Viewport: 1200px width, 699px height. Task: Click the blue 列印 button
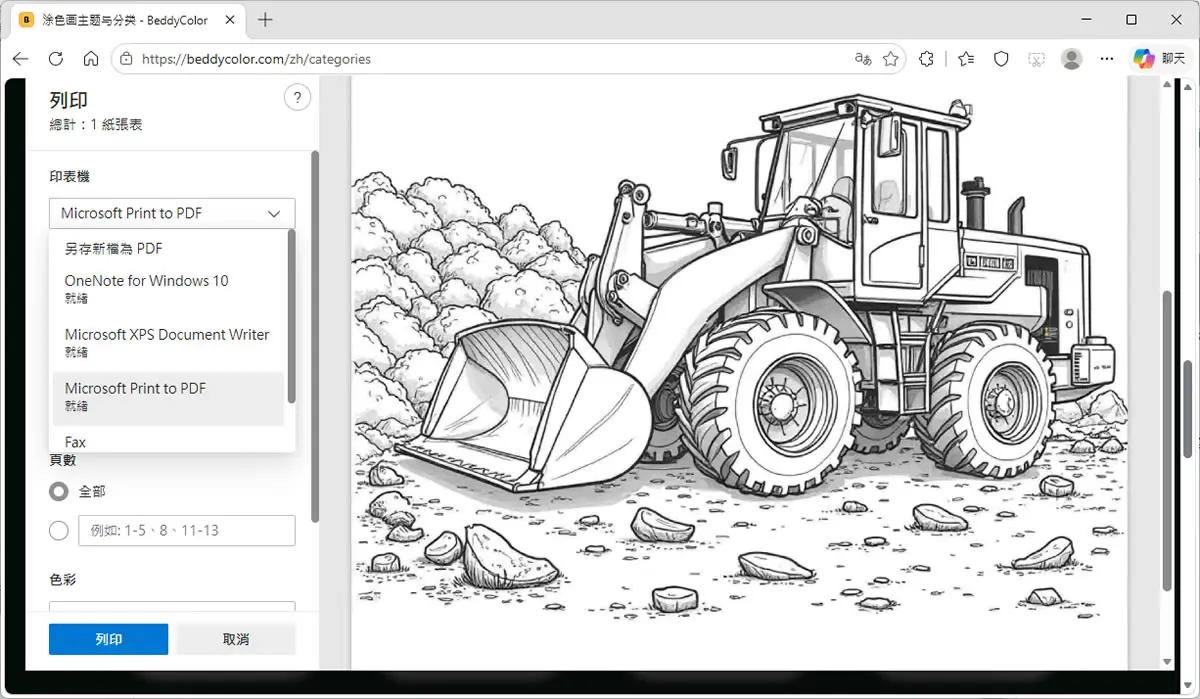[x=109, y=639]
